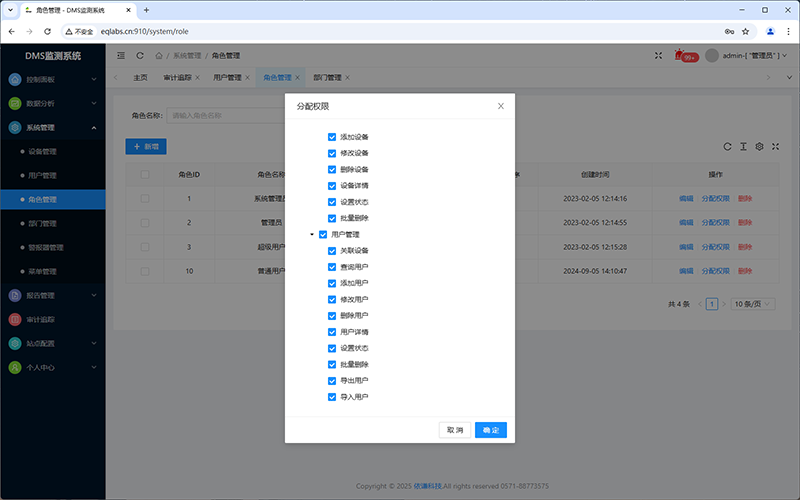The height and width of the screenshot is (500, 800).
Task: Click the 确定 button to confirm permissions
Action: [x=491, y=430]
